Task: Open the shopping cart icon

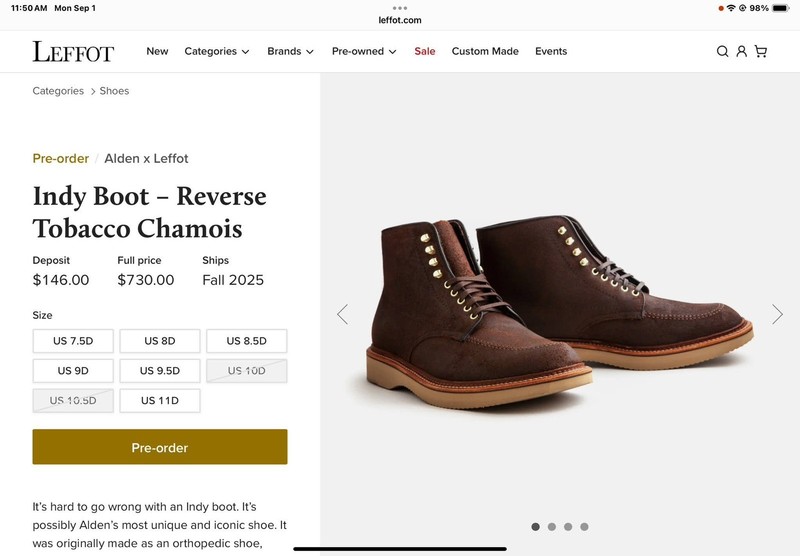Action: (761, 52)
